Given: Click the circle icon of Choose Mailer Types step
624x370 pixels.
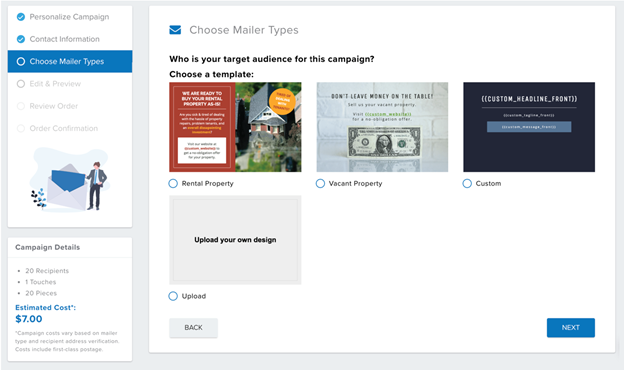Looking at the screenshot, I should point(21,61).
